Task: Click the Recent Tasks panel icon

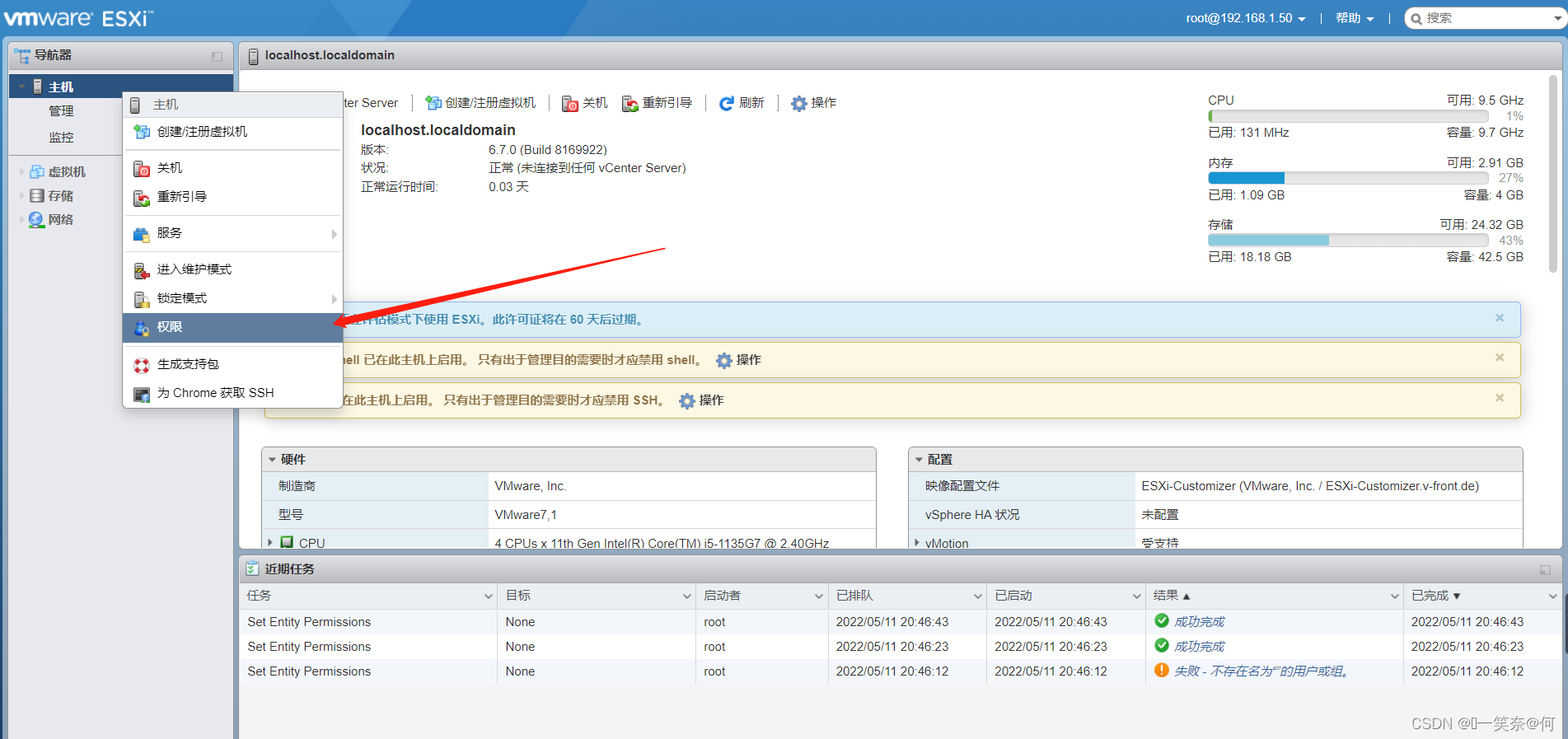Action: (252, 568)
